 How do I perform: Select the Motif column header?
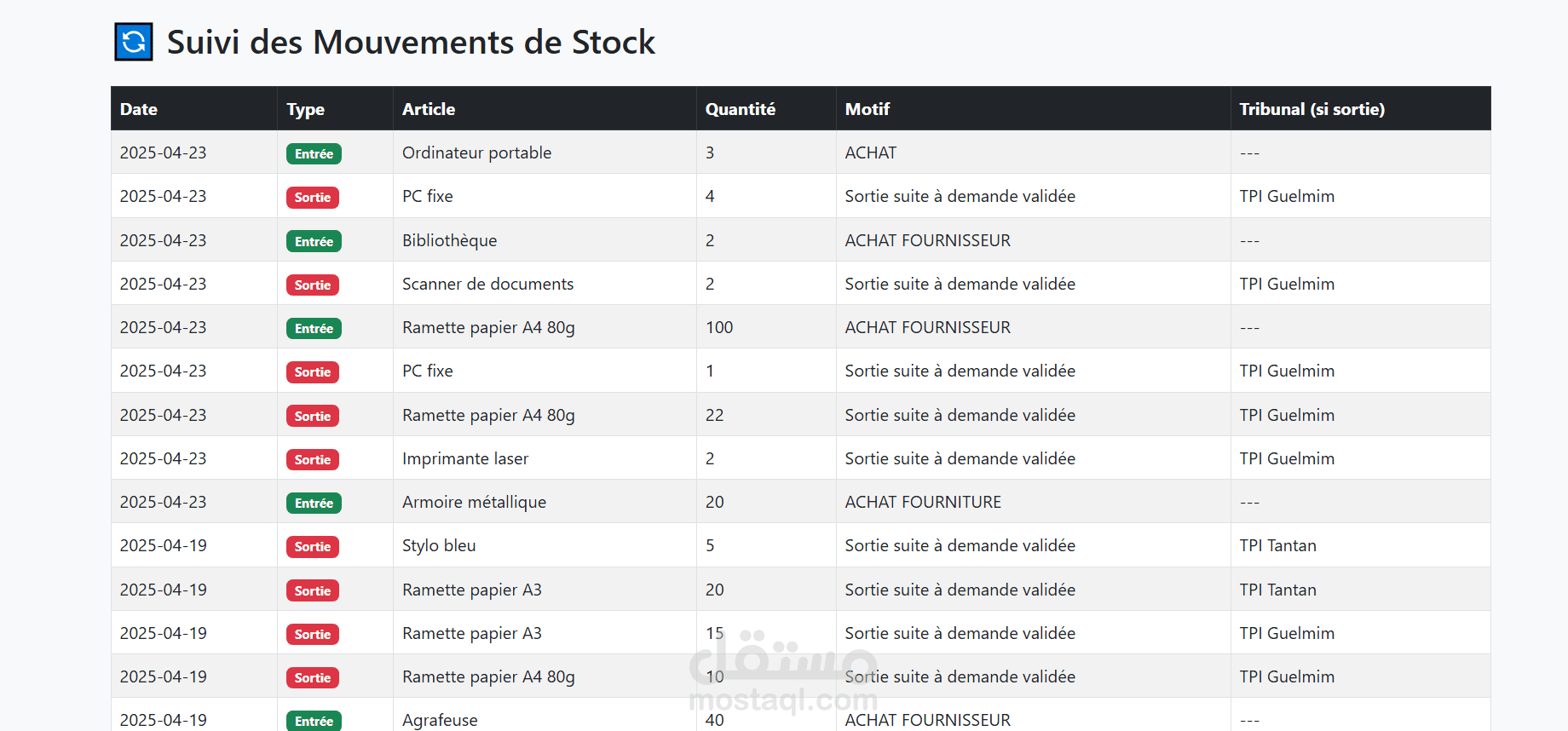pyautogui.click(x=867, y=109)
